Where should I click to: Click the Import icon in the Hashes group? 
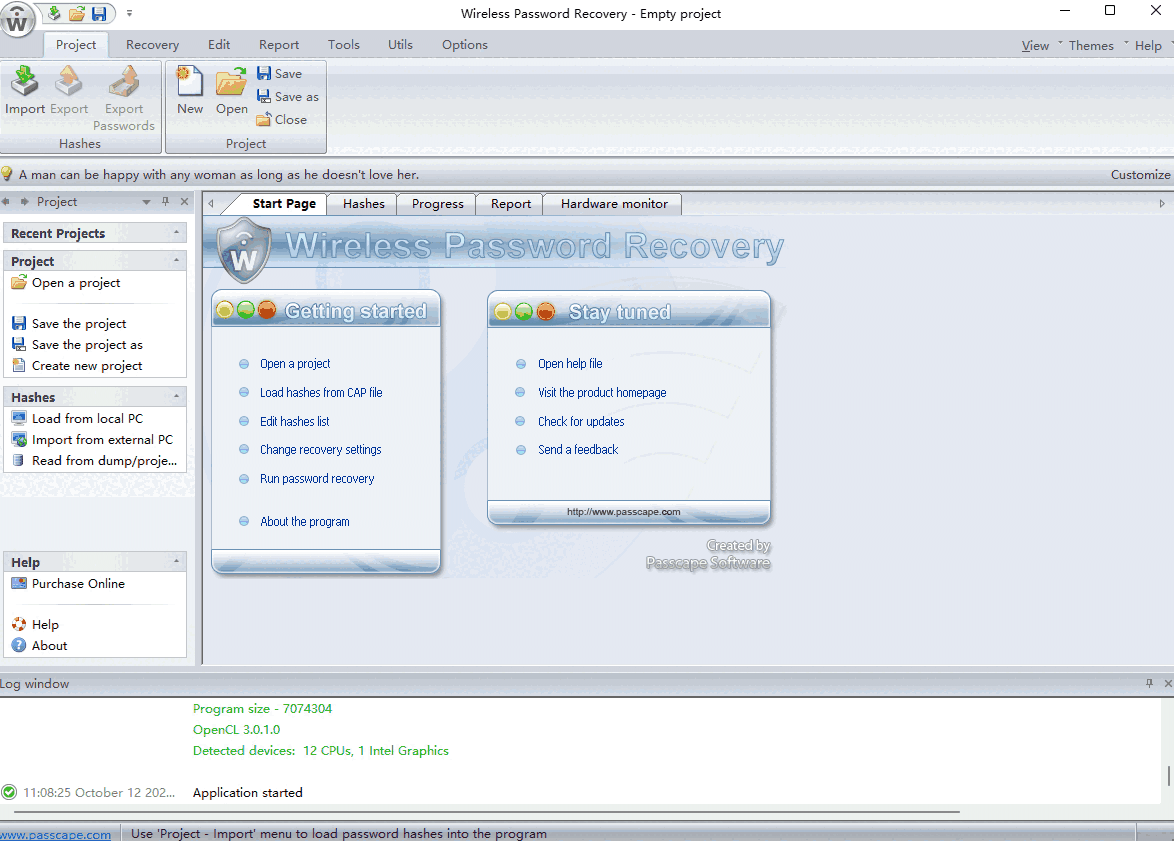(x=24, y=90)
